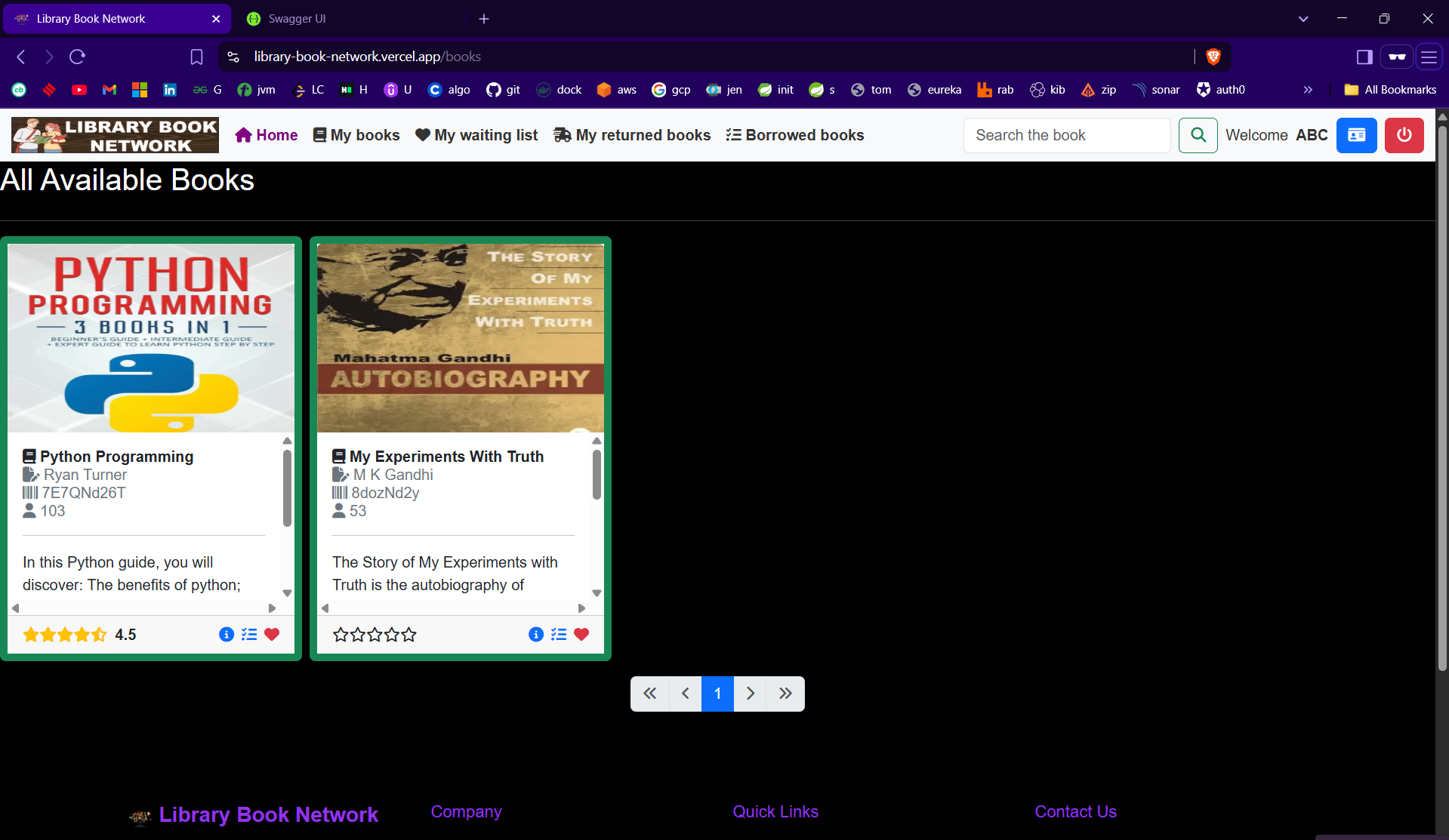Go to previous page of results
The image size is (1449, 840).
685,694
